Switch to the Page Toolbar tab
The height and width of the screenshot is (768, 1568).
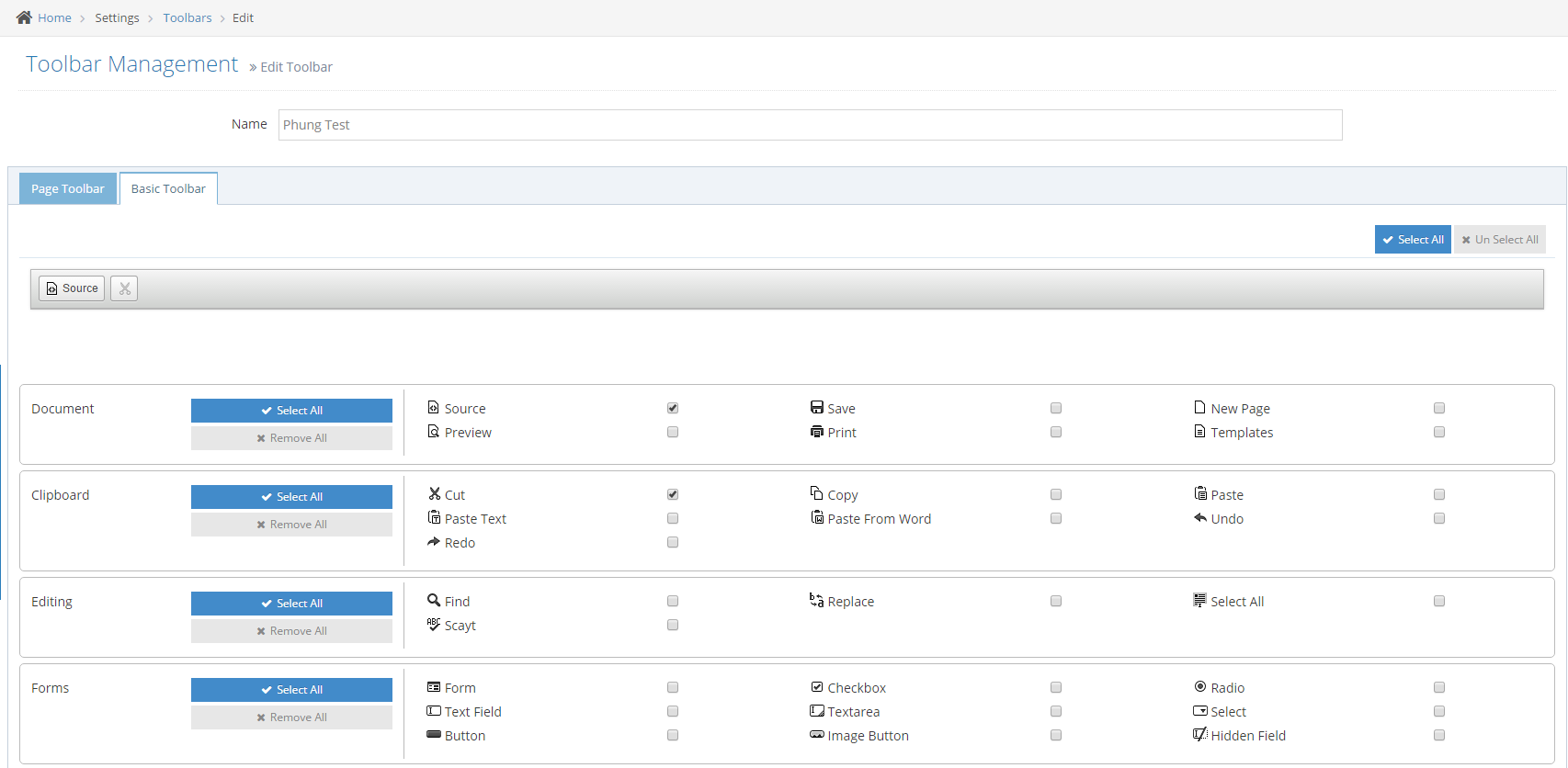point(68,188)
